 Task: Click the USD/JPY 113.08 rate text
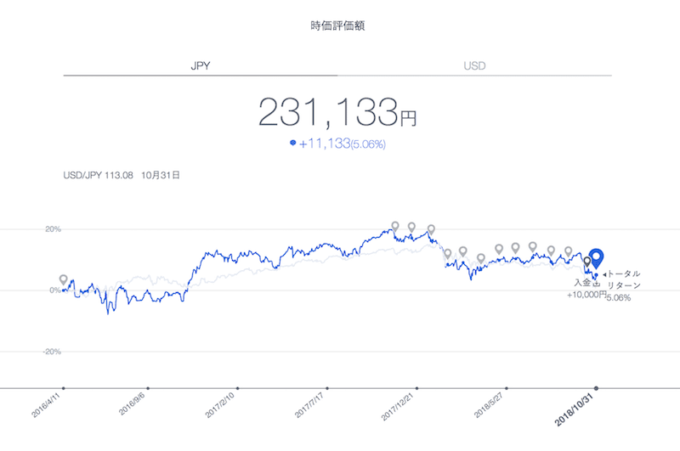98,175
